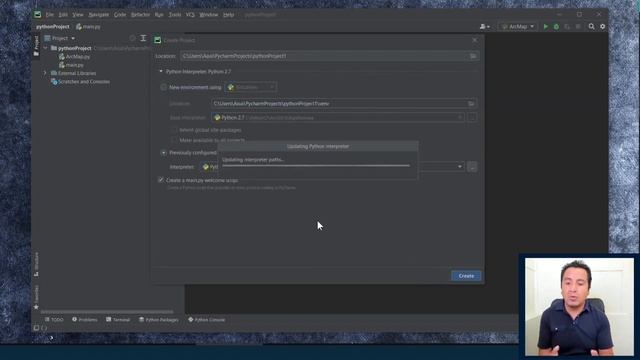640x360 pixels.
Task: Click the Stop square icon in toolbar
Action: point(578,27)
